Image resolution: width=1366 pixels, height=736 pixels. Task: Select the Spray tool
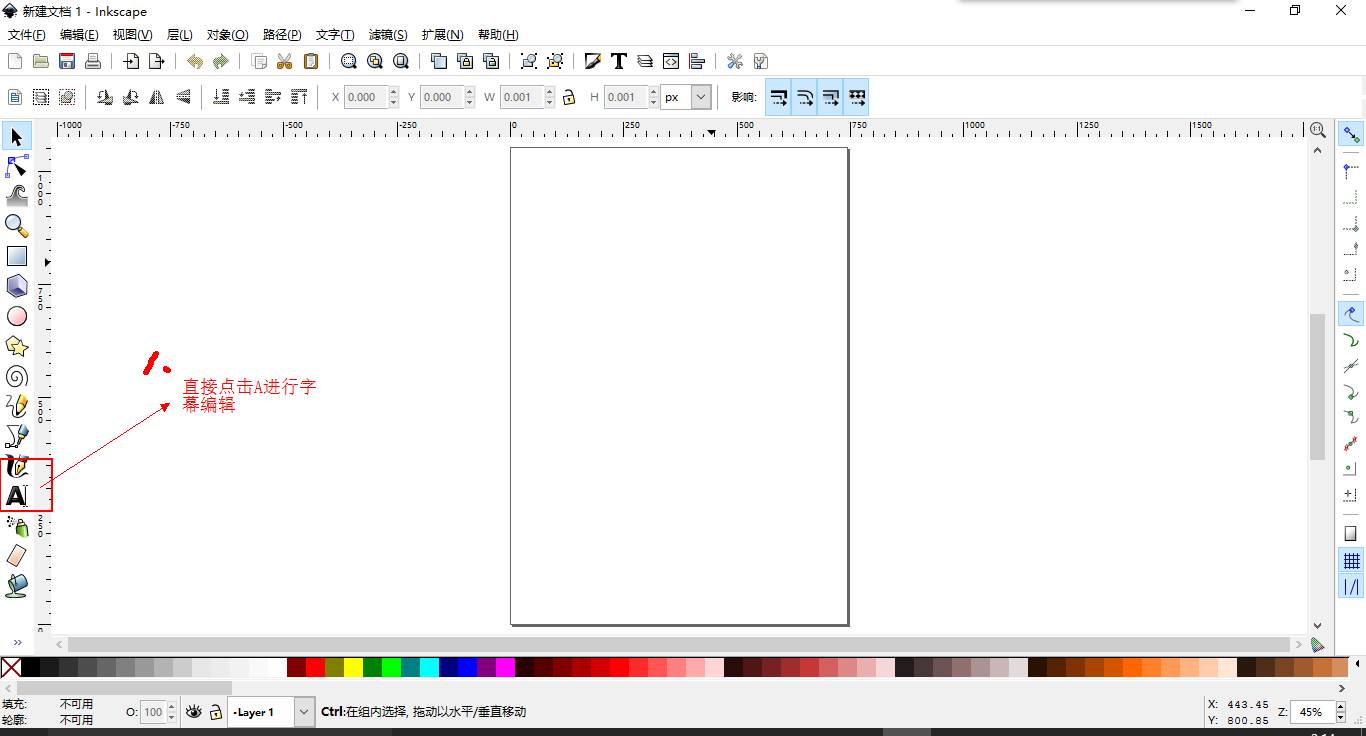pos(17,526)
